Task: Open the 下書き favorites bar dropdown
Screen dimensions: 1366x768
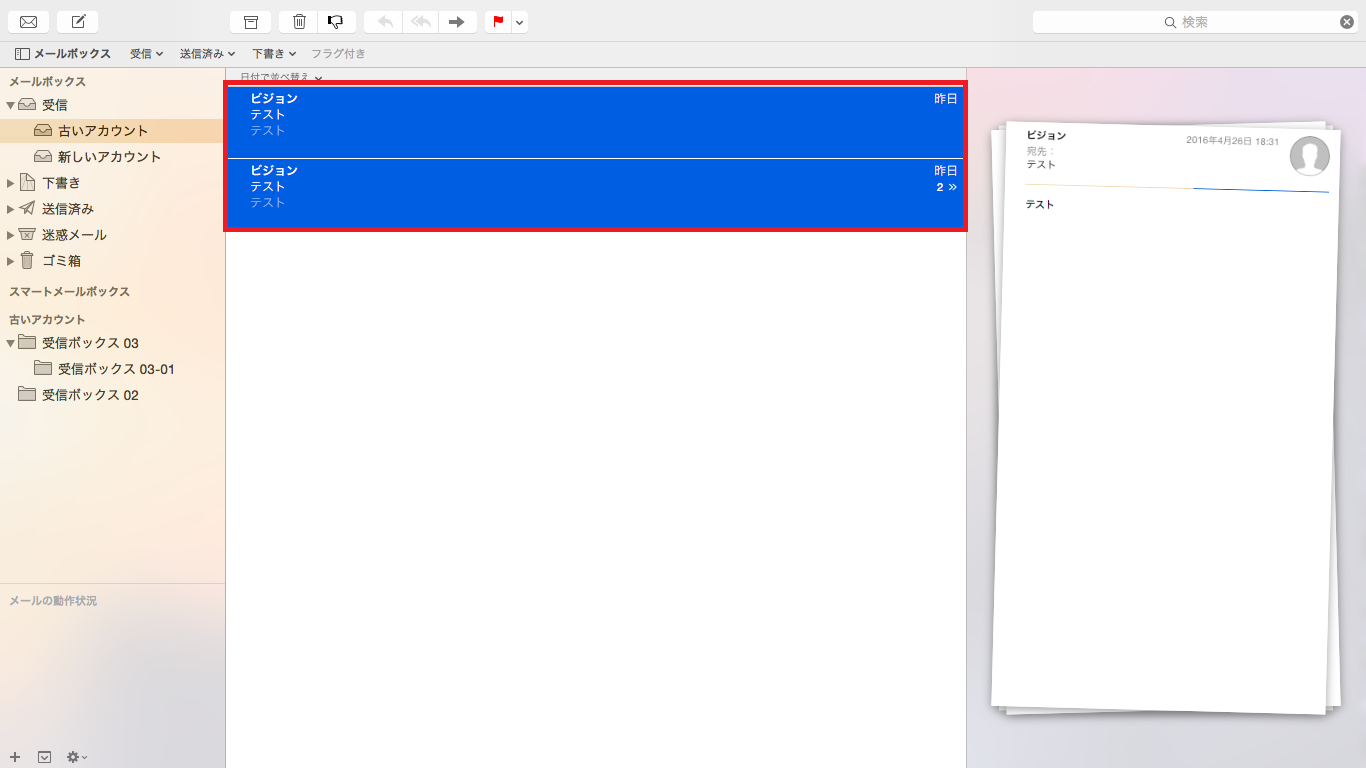Action: click(x=274, y=54)
